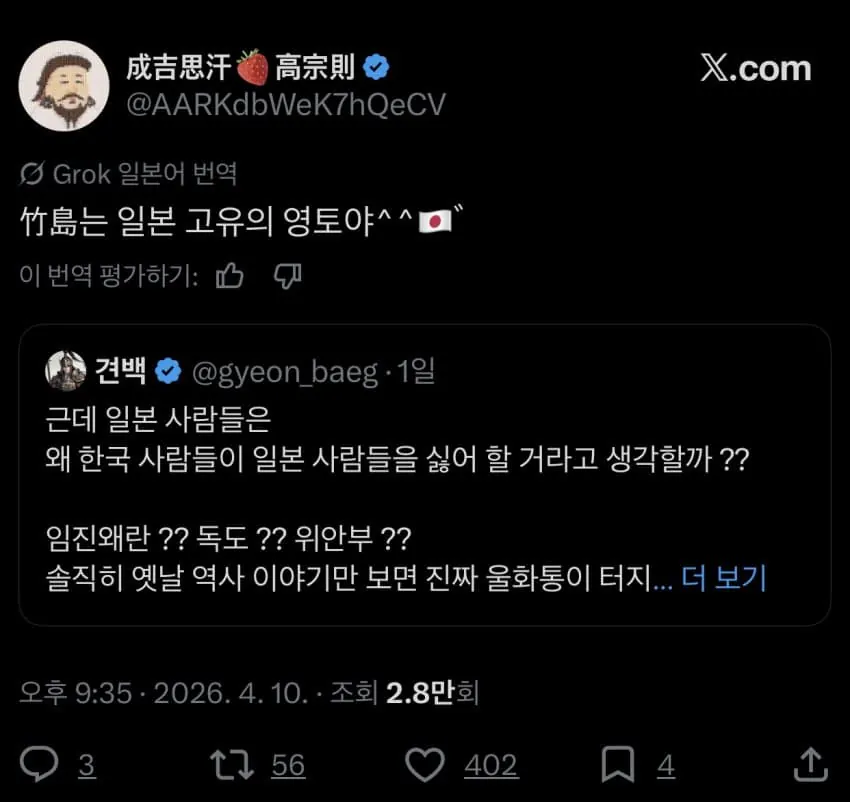Click the repost icon showing 56
The height and width of the screenshot is (802, 850).
(x=231, y=764)
